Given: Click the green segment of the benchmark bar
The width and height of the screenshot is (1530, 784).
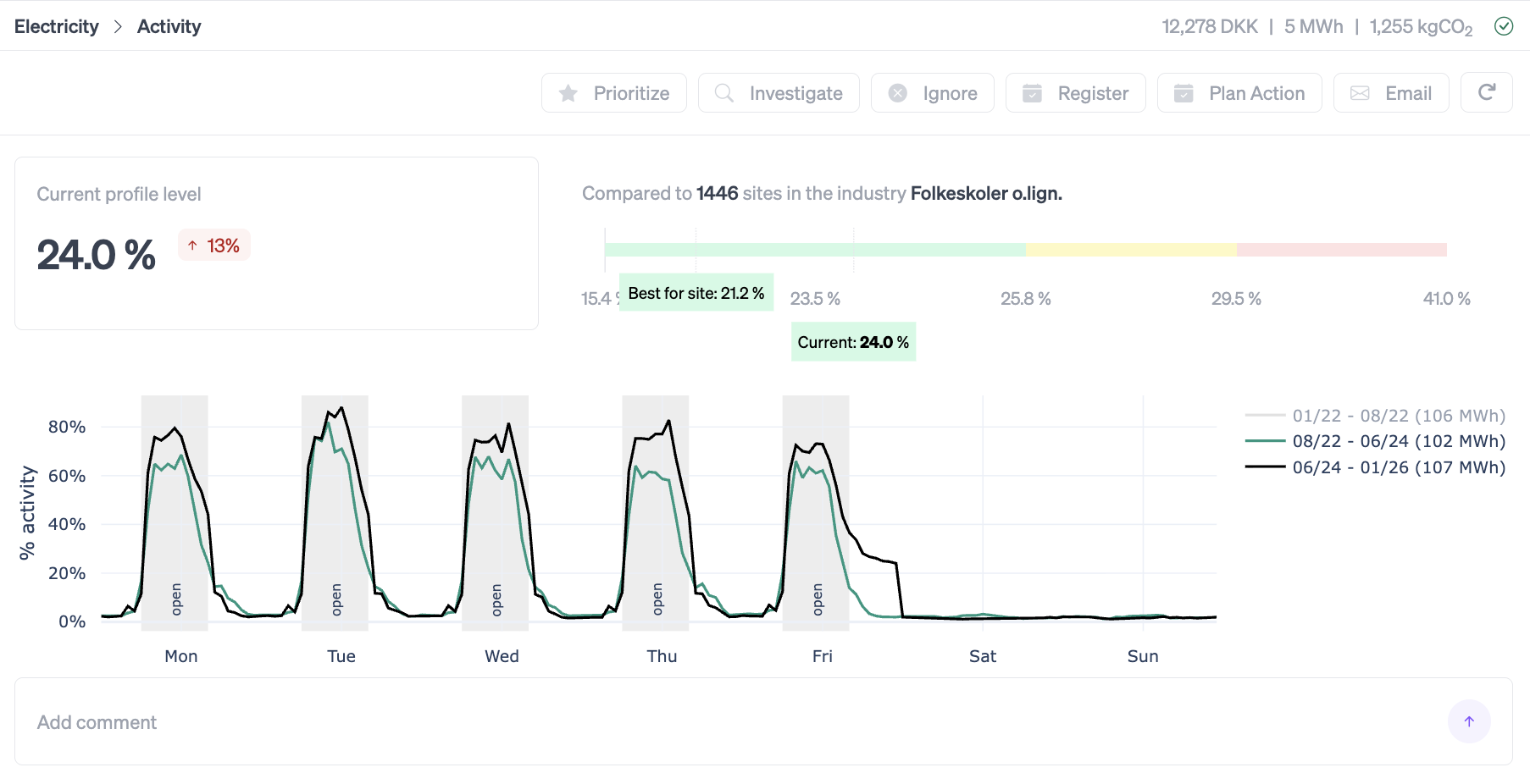Looking at the screenshot, I should pyautogui.click(x=813, y=250).
